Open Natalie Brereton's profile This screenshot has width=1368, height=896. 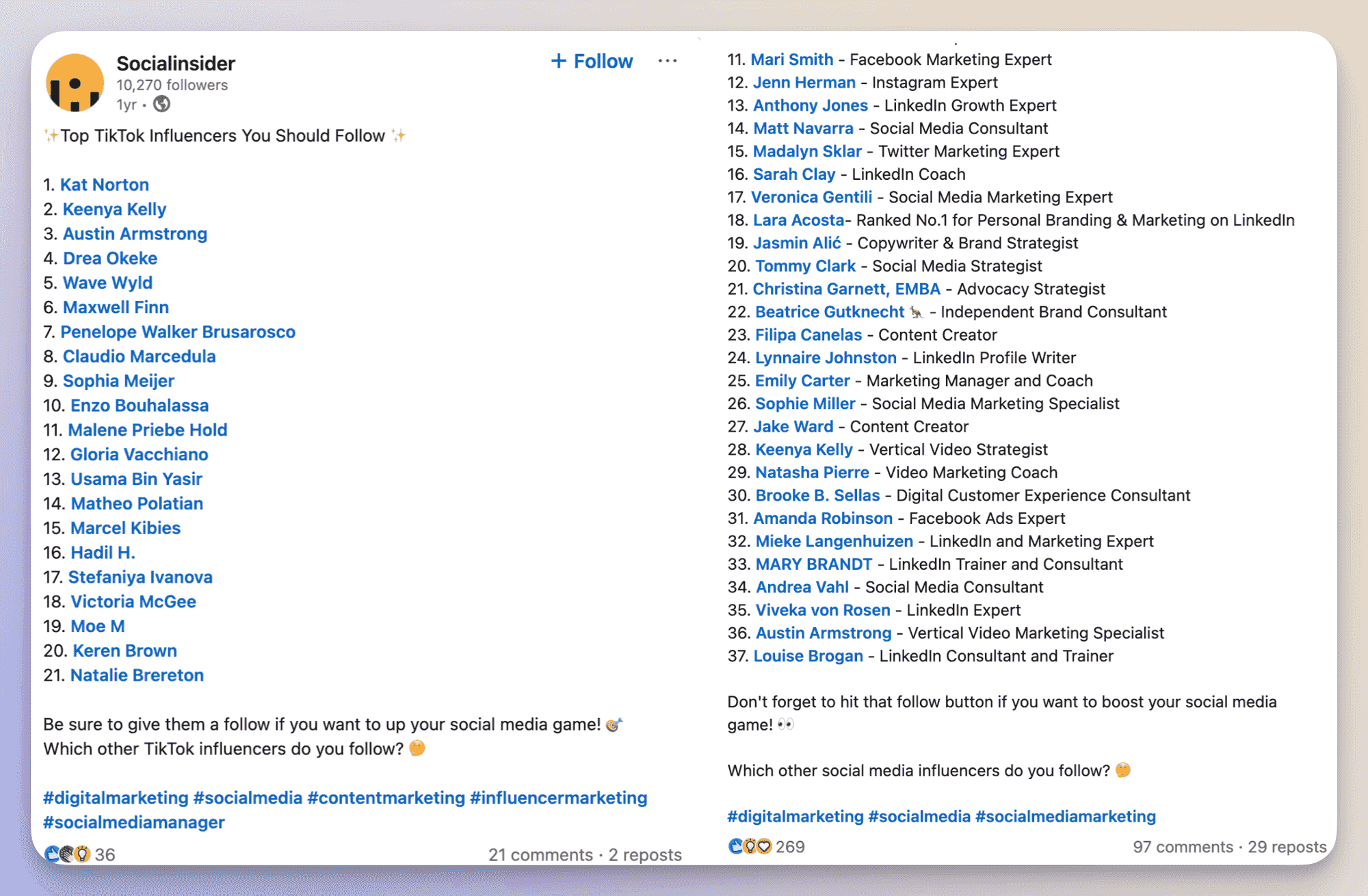point(137,676)
